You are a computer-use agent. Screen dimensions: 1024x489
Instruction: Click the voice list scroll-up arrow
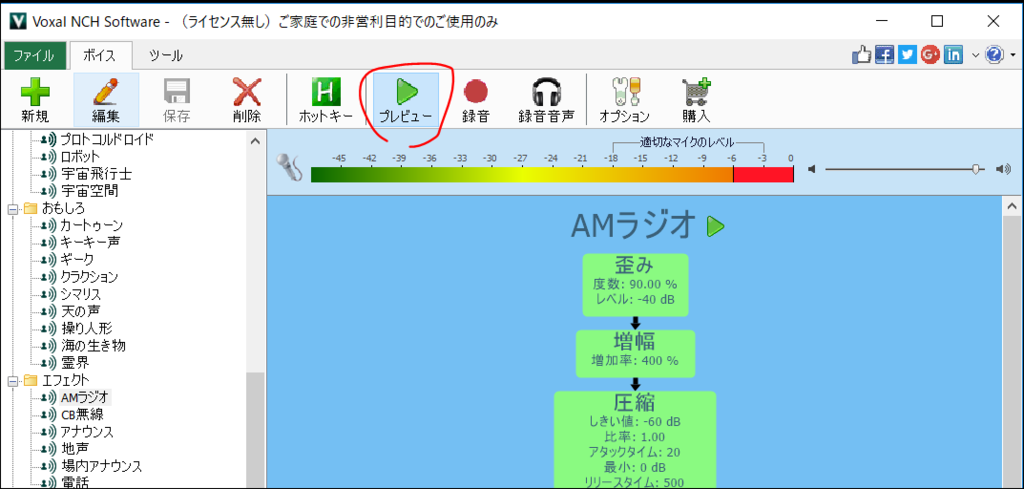point(255,140)
